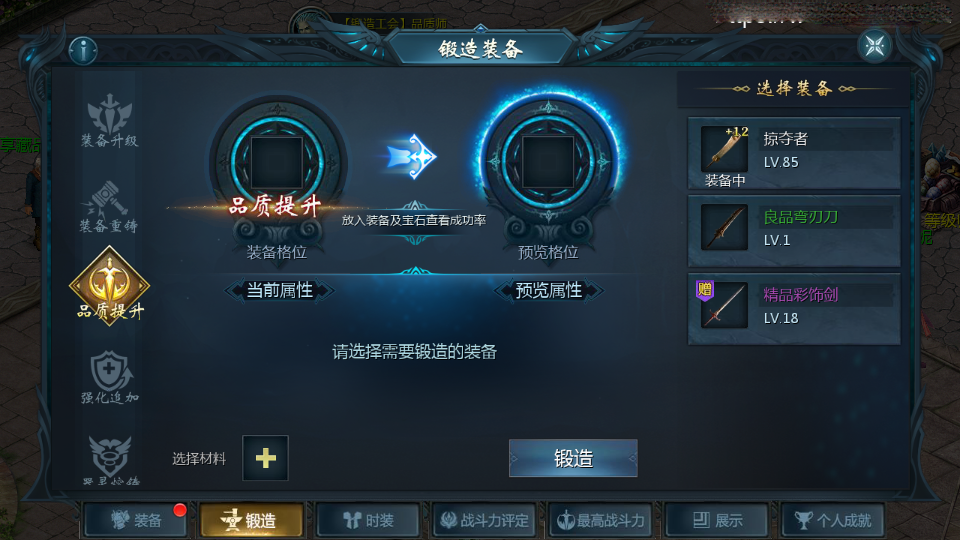Switch to the 时装 bottom tab
The width and height of the screenshot is (960, 540).
point(368,520)
